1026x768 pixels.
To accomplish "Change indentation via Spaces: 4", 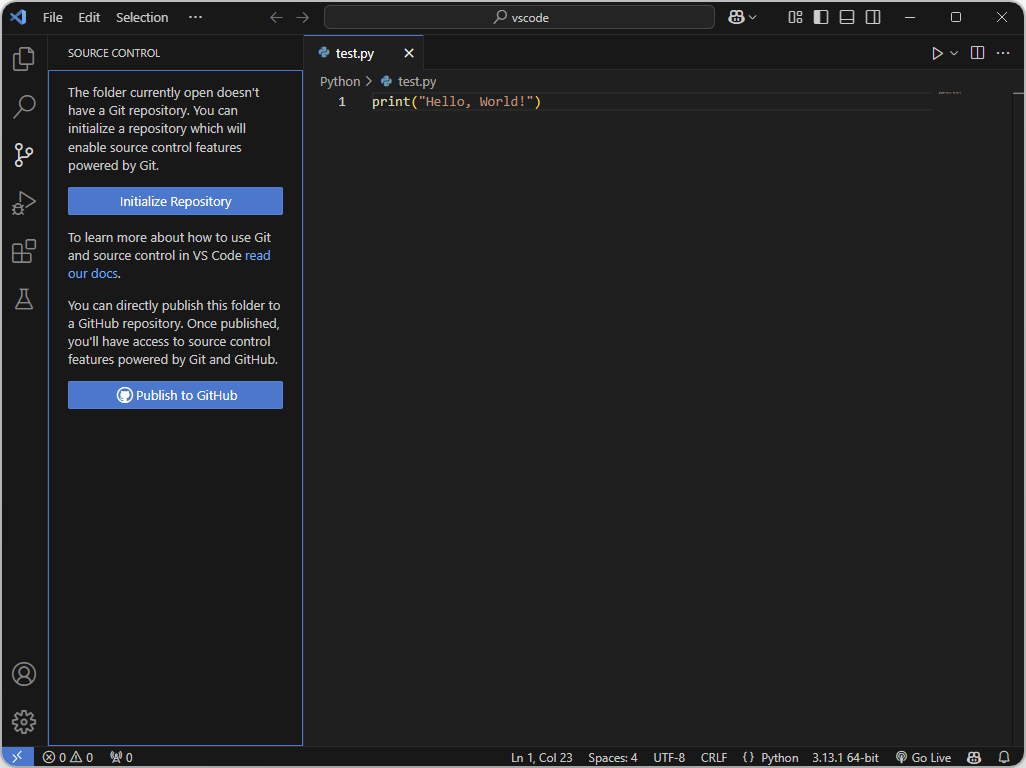I will pos(612,758).
